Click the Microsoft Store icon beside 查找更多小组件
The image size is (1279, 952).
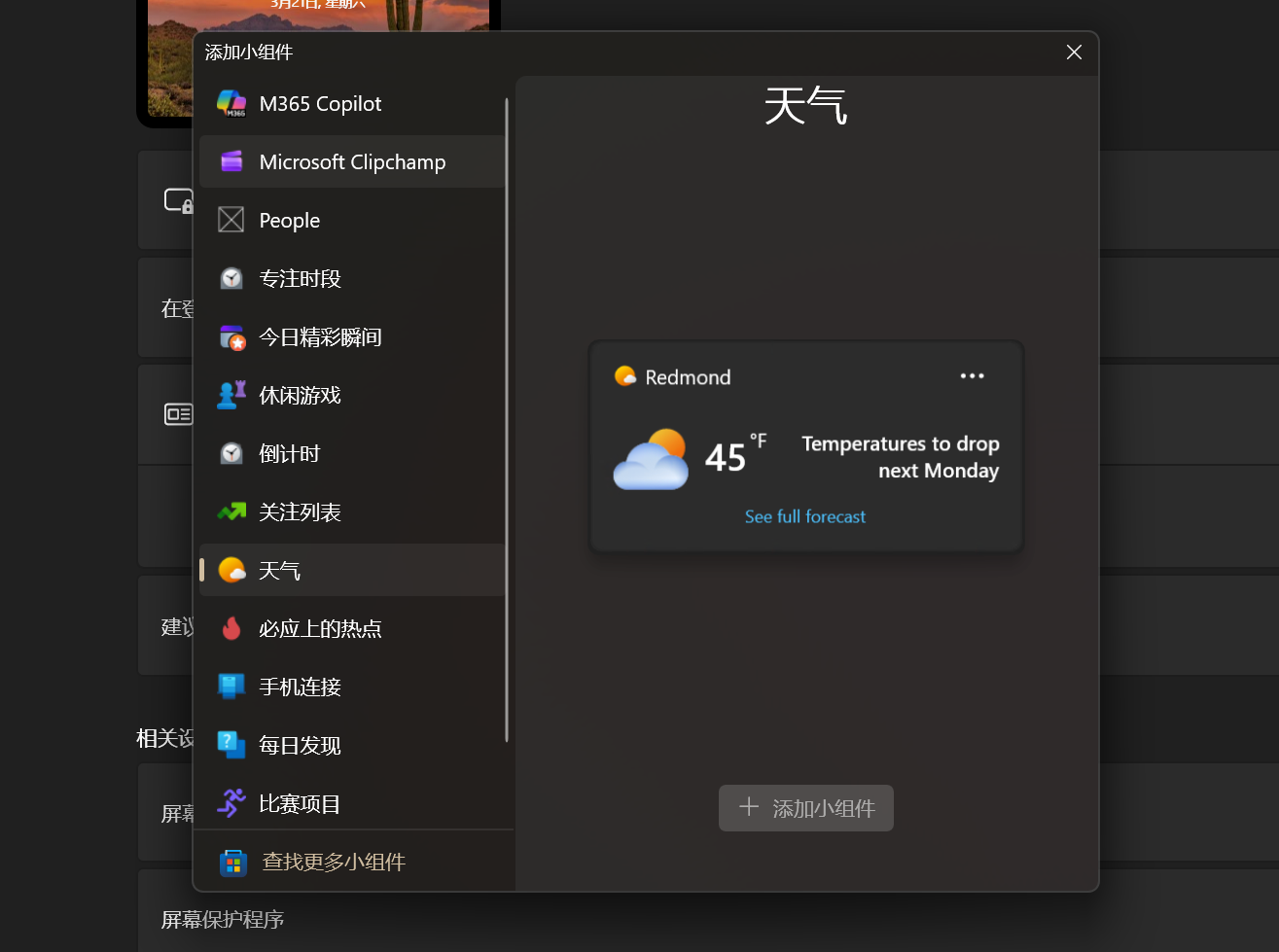pyautogui.click(x=233, y=863)
